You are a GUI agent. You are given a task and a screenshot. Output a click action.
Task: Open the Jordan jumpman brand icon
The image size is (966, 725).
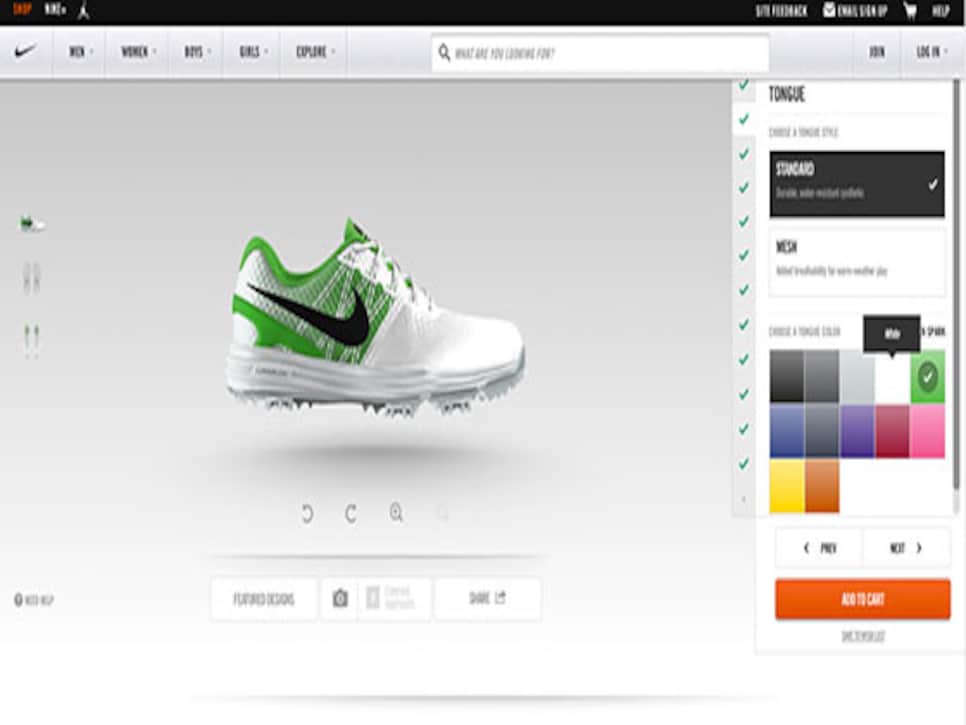click(x=84, y=10)
